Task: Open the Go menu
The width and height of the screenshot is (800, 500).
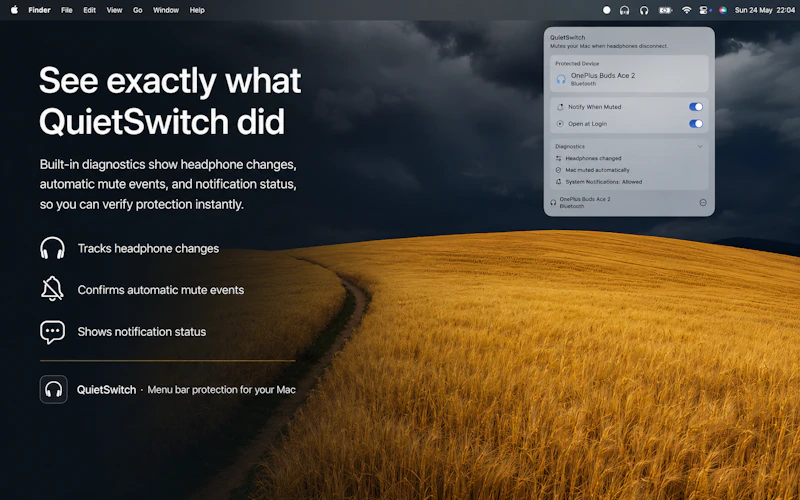Action: [138, 10]
